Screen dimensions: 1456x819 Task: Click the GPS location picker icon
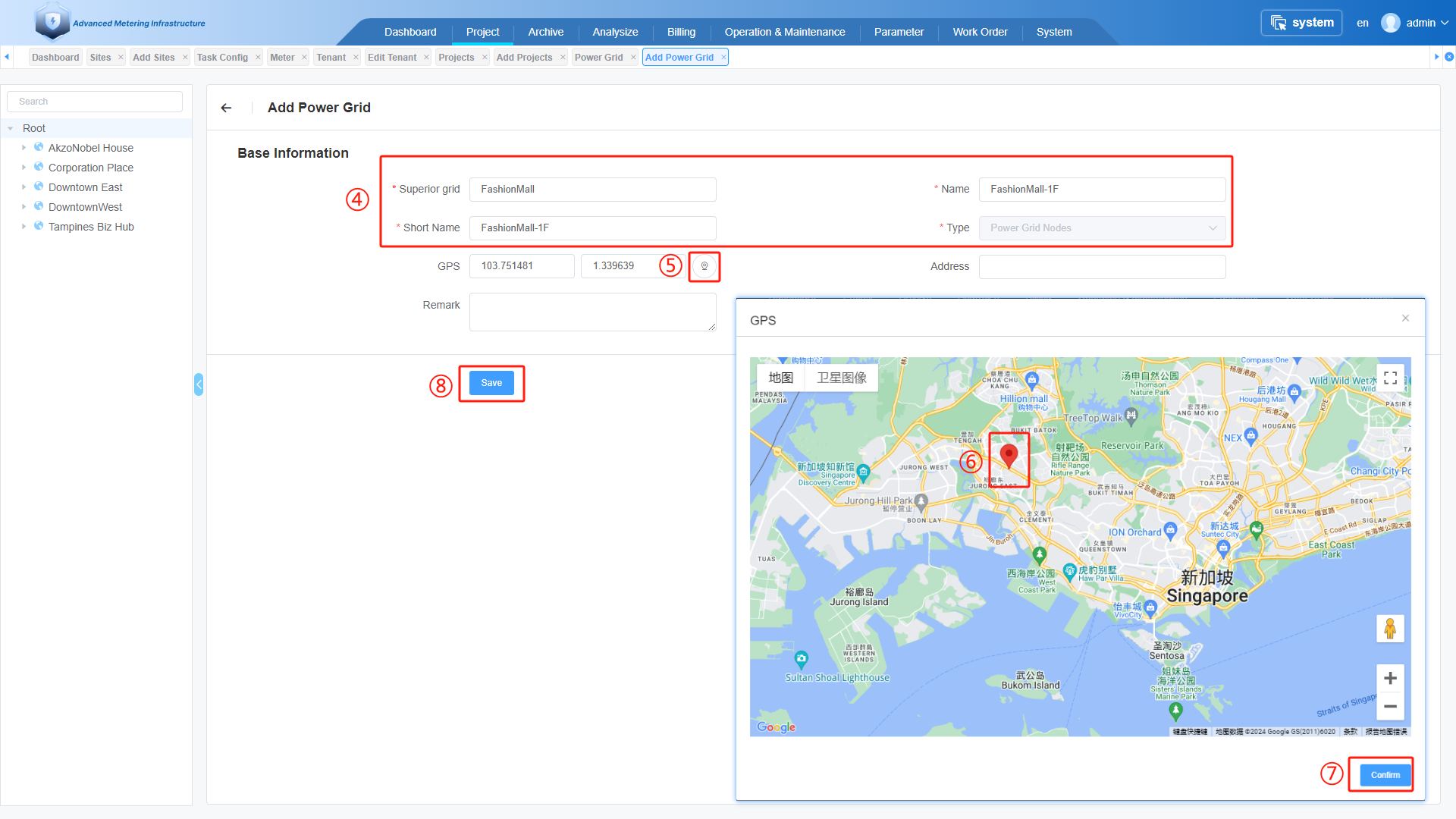coord(704,266)
